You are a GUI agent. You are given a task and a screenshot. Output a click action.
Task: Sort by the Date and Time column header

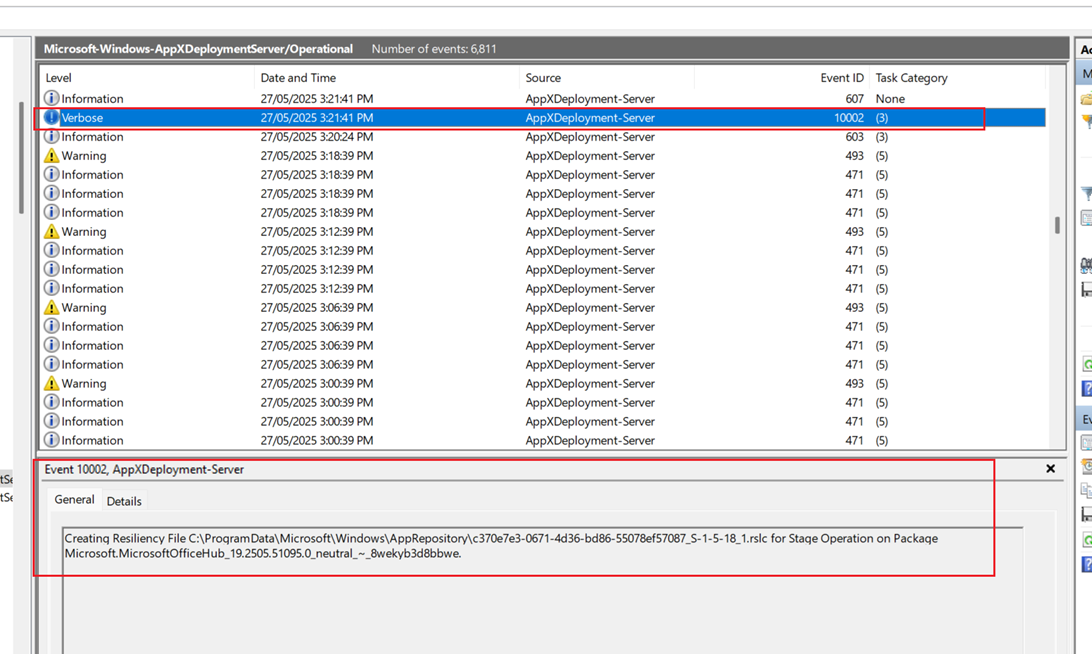click(298, 78)
